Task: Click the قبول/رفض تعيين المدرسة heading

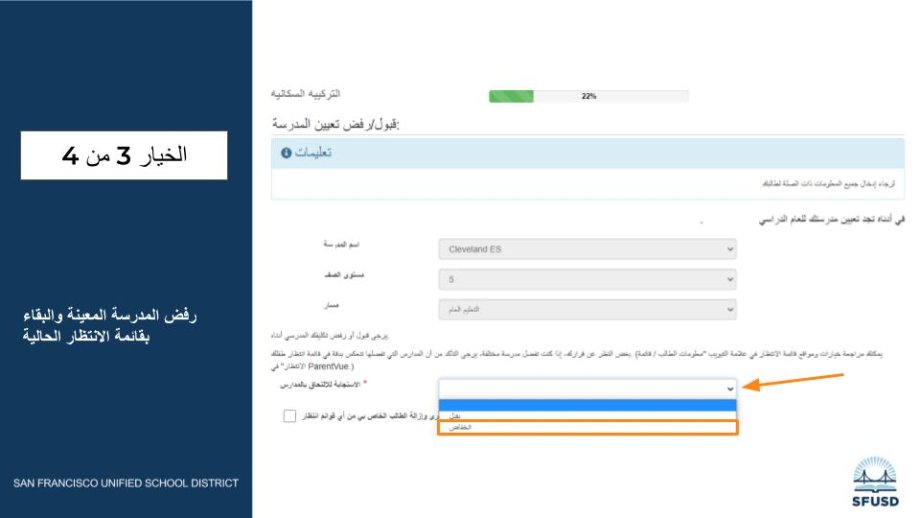Action: (x=335, y=124)
